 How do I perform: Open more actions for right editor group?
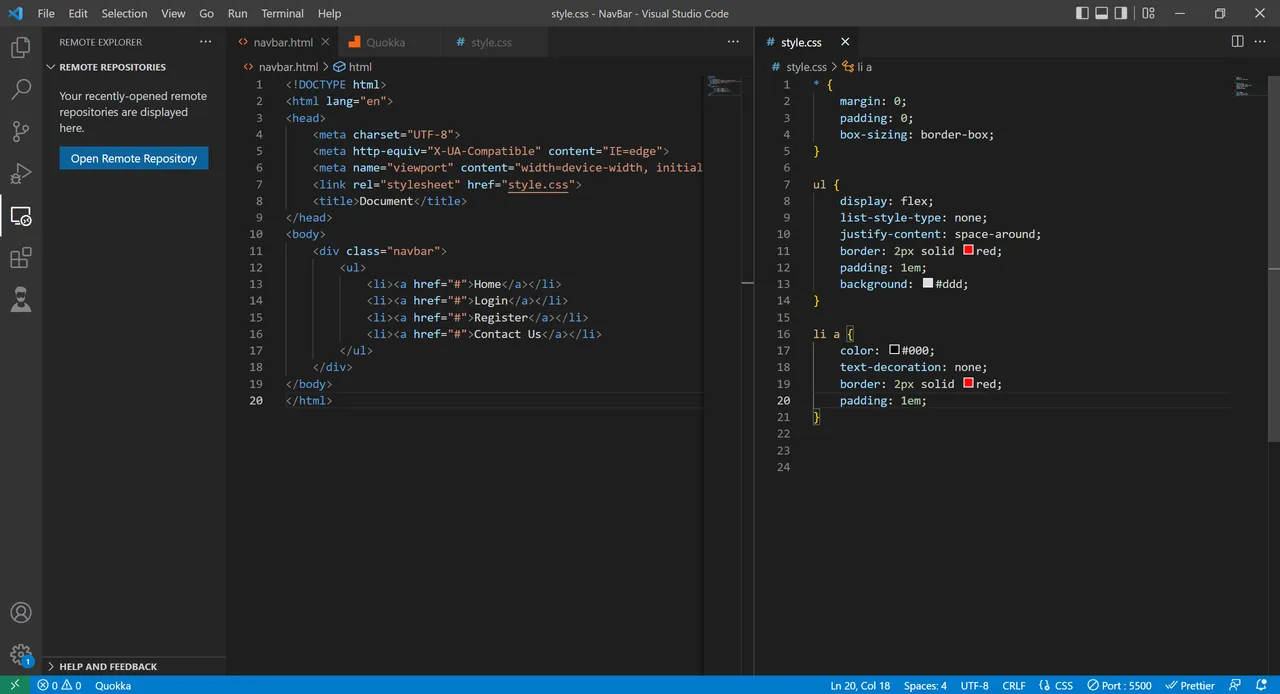1262,42
